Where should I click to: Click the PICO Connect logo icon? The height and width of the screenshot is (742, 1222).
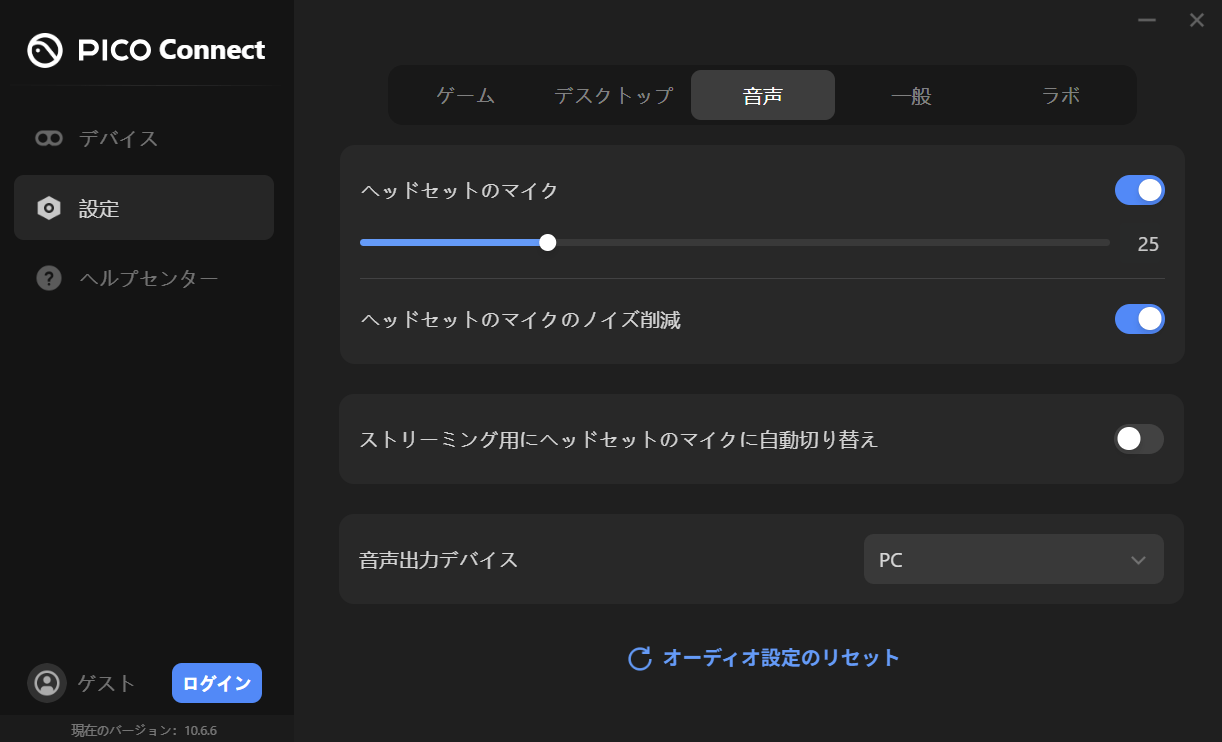point(45,50)
